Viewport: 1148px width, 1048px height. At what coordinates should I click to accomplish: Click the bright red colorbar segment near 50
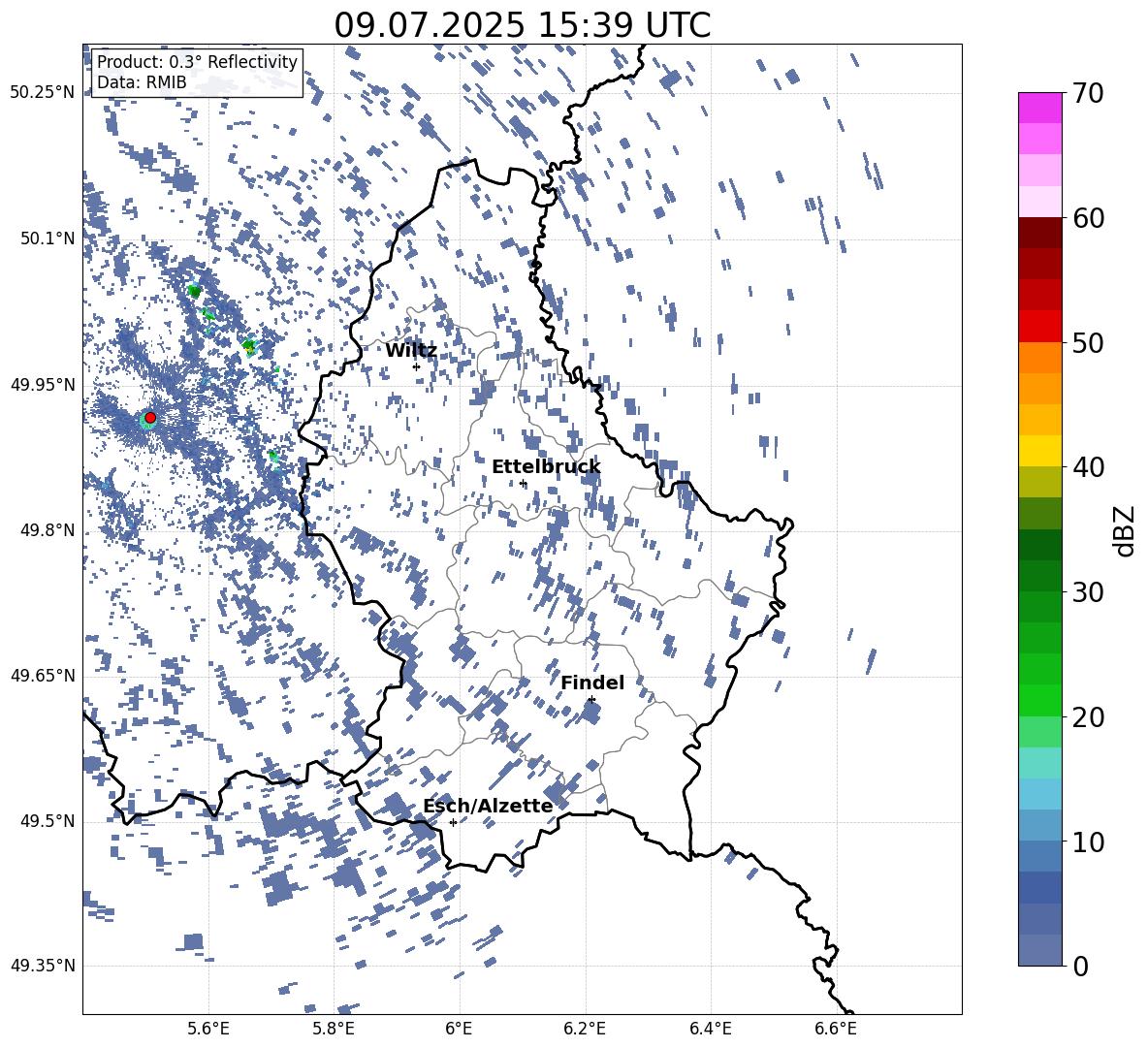tap(1040, 327)
